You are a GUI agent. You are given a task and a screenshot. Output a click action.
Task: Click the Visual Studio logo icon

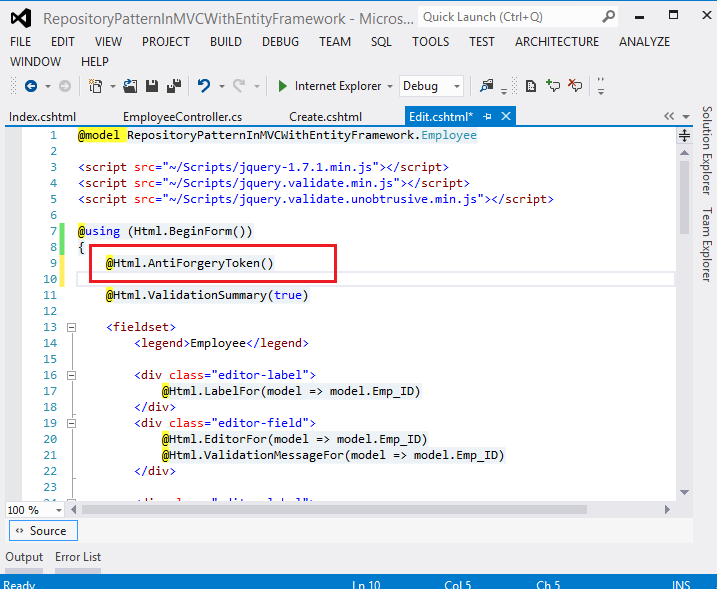(21, 18)
